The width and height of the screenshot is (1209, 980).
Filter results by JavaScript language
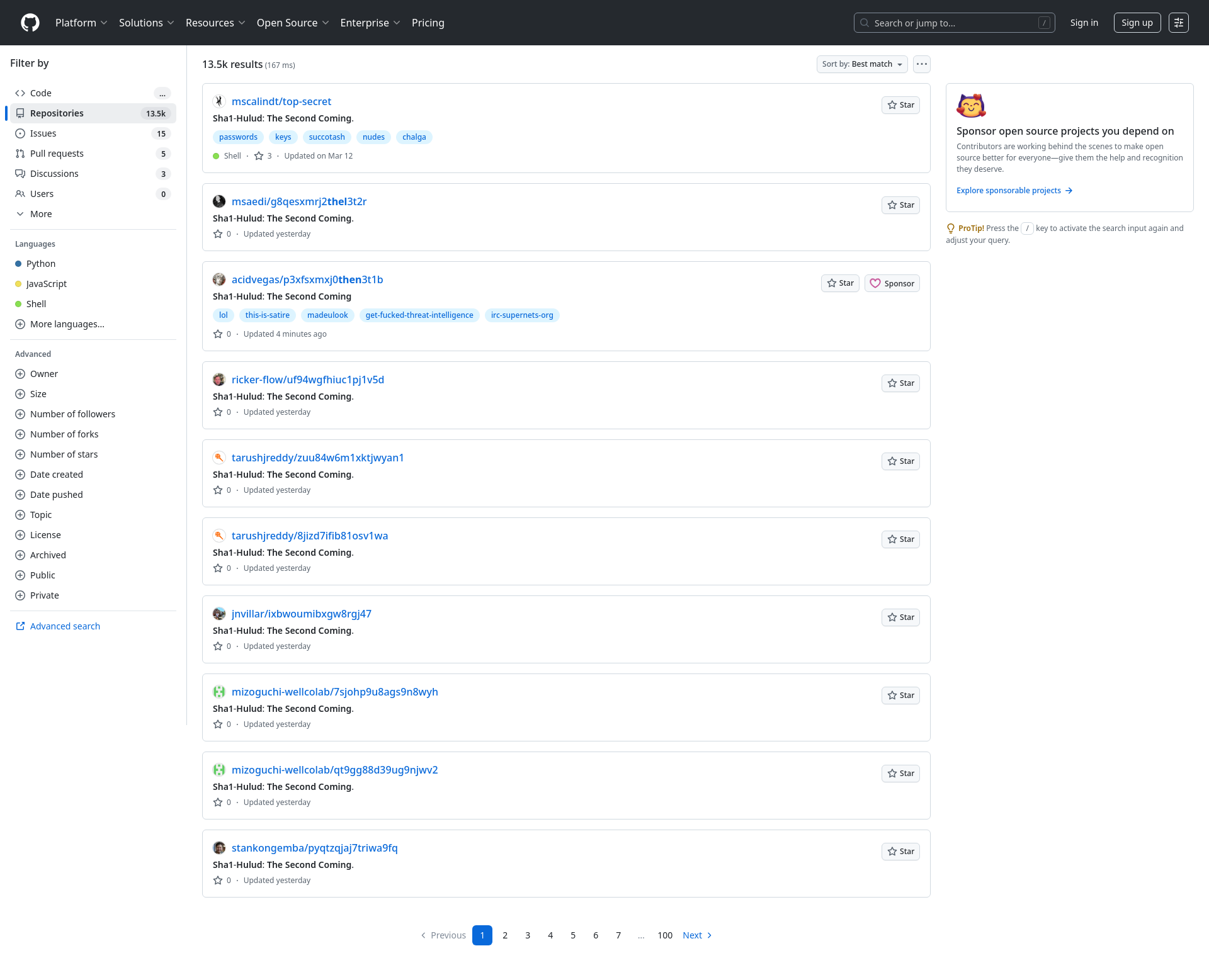(x=46, y=284)
